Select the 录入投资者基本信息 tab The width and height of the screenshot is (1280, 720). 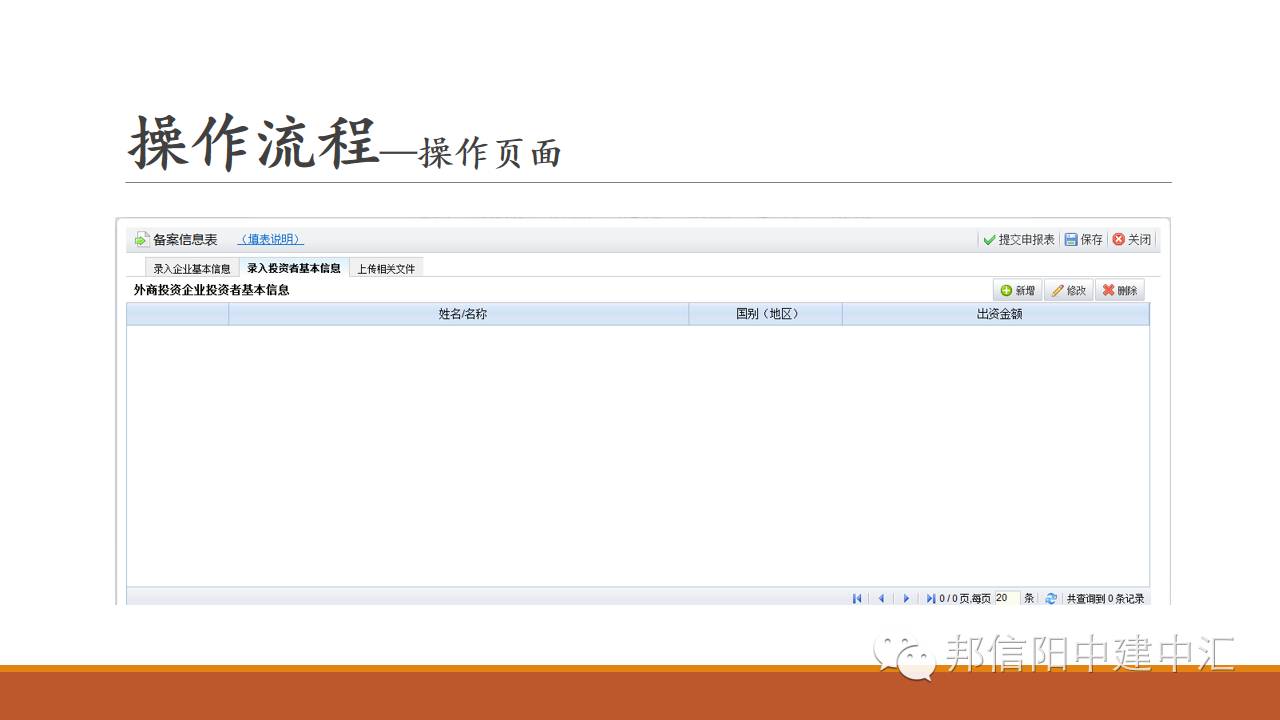294,268
